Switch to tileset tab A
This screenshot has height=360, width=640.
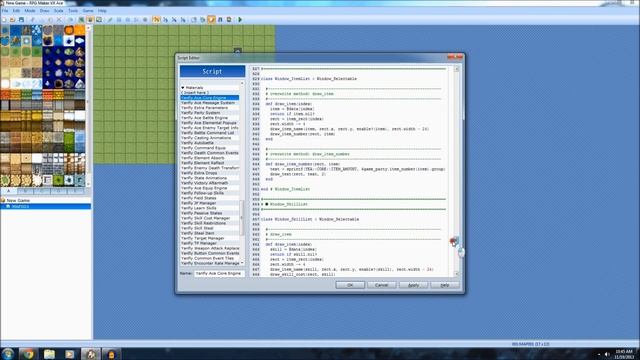[x=9, y=191]
